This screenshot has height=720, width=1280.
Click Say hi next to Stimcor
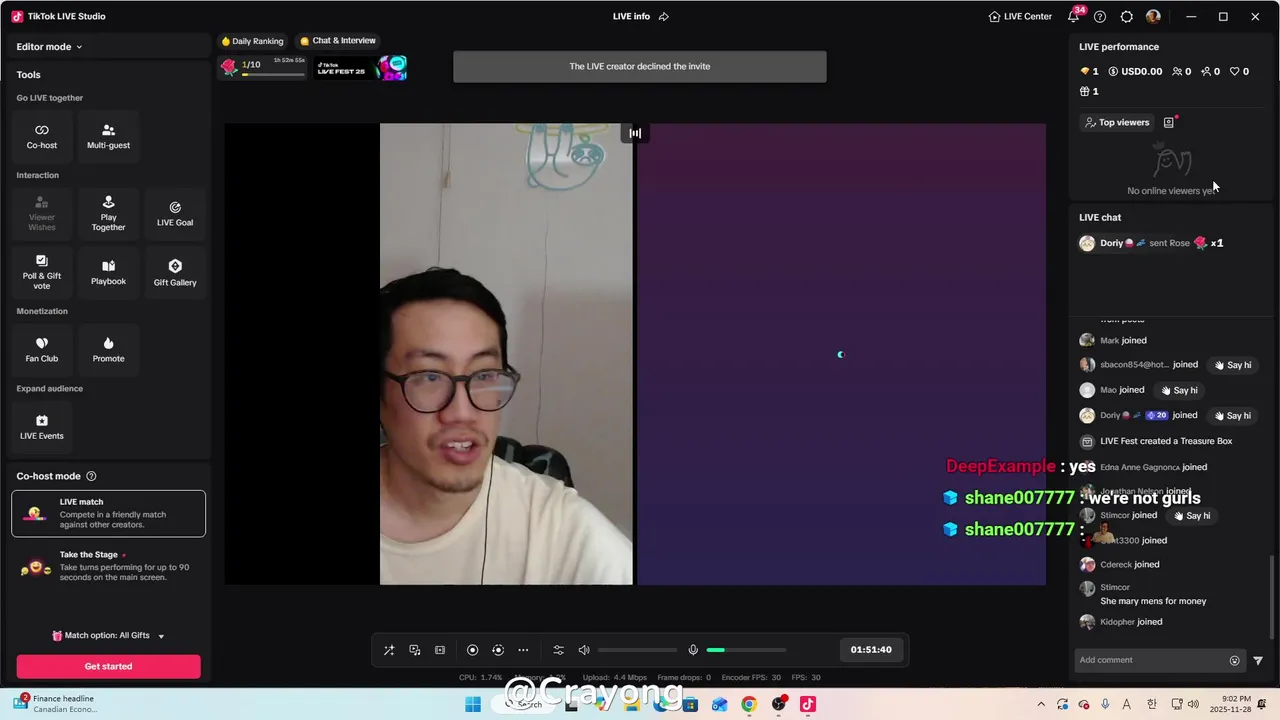pyautogui.click(x=1191, y=515)
